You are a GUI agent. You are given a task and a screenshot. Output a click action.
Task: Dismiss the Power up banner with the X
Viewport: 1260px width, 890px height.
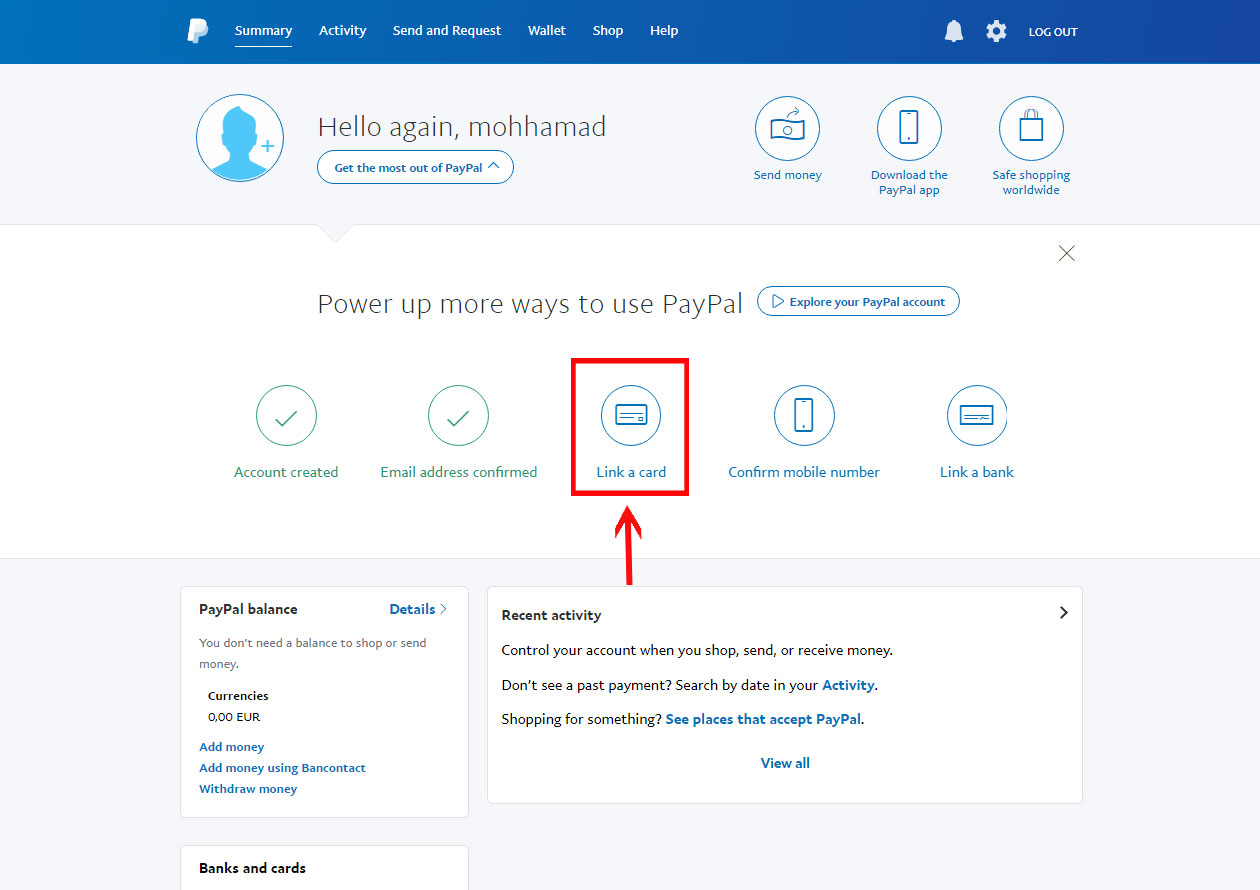point(1066,253)
